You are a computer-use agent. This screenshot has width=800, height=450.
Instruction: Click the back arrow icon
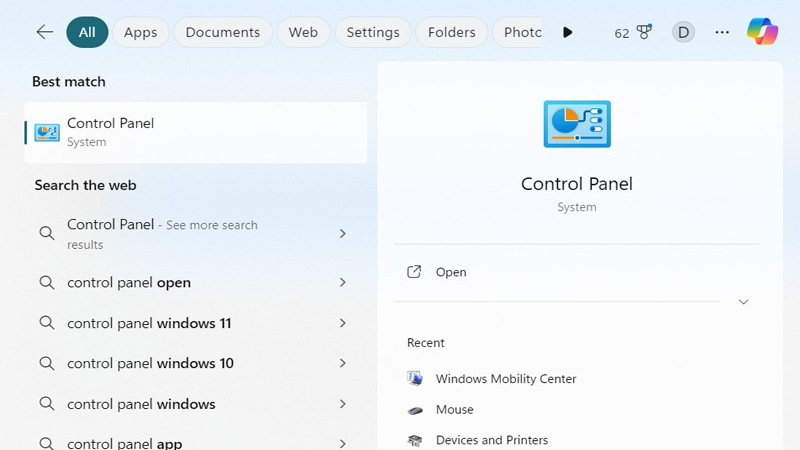click(44, 32)
